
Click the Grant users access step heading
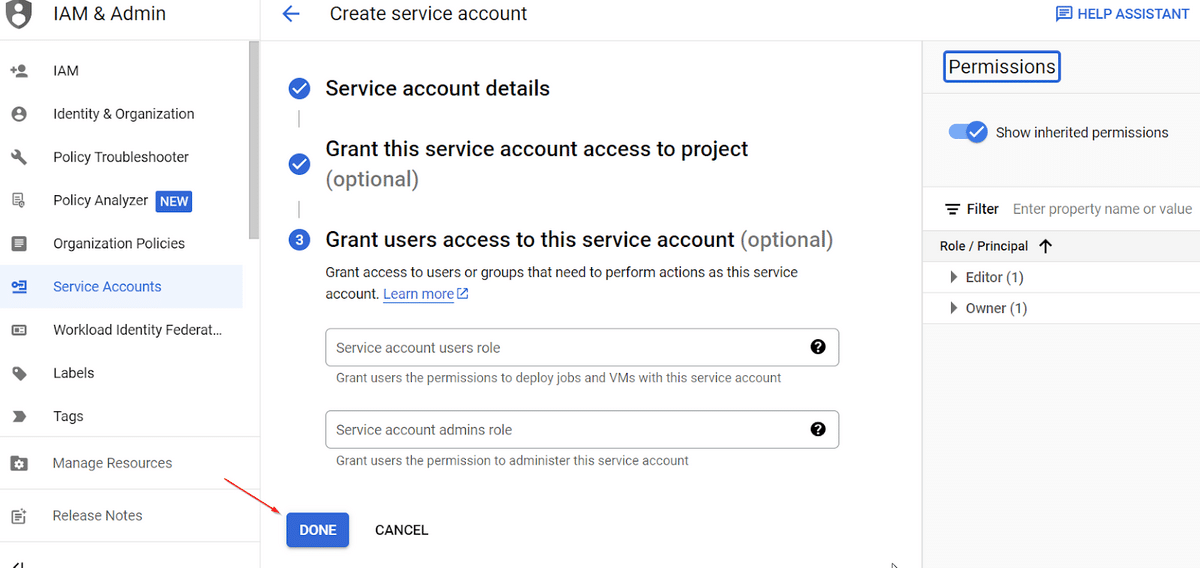[579, 240]
